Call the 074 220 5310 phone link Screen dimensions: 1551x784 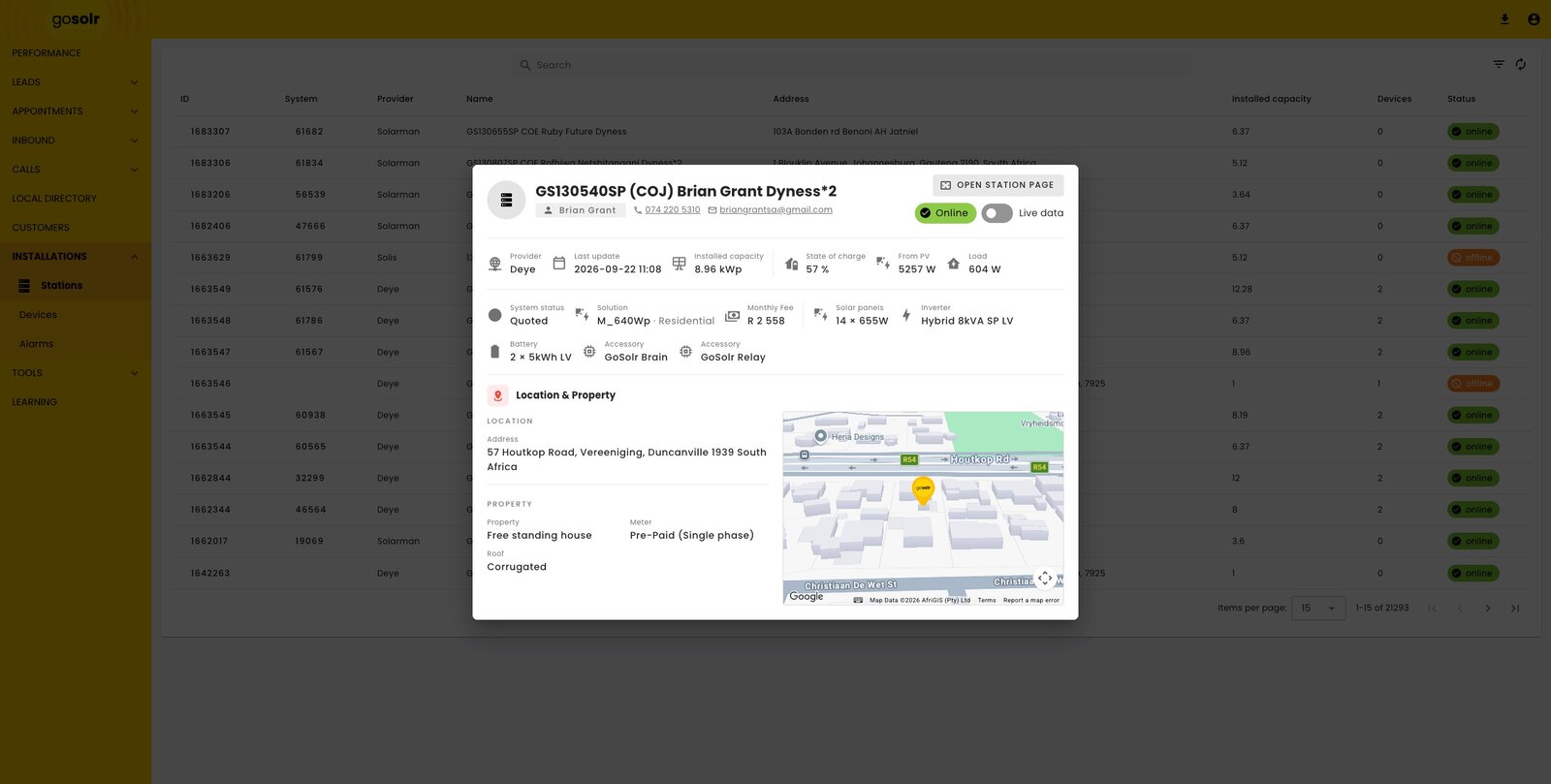673,210
